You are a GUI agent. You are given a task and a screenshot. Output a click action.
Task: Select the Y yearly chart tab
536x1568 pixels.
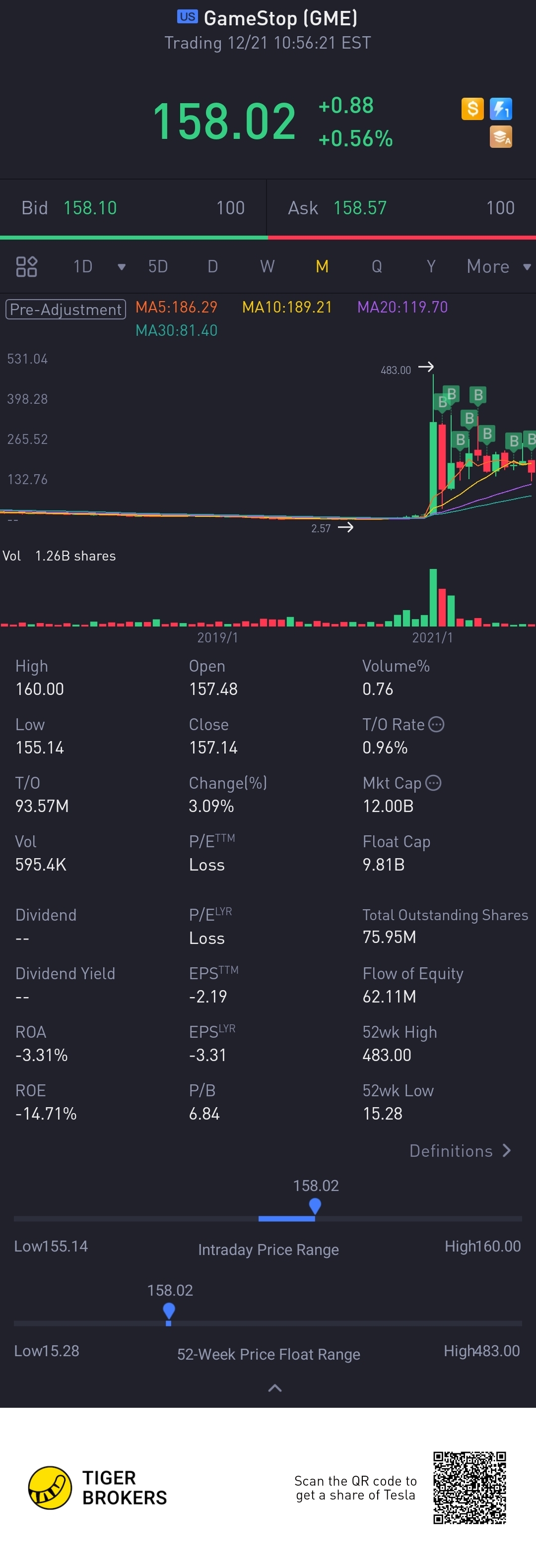(x=431, y=266)
